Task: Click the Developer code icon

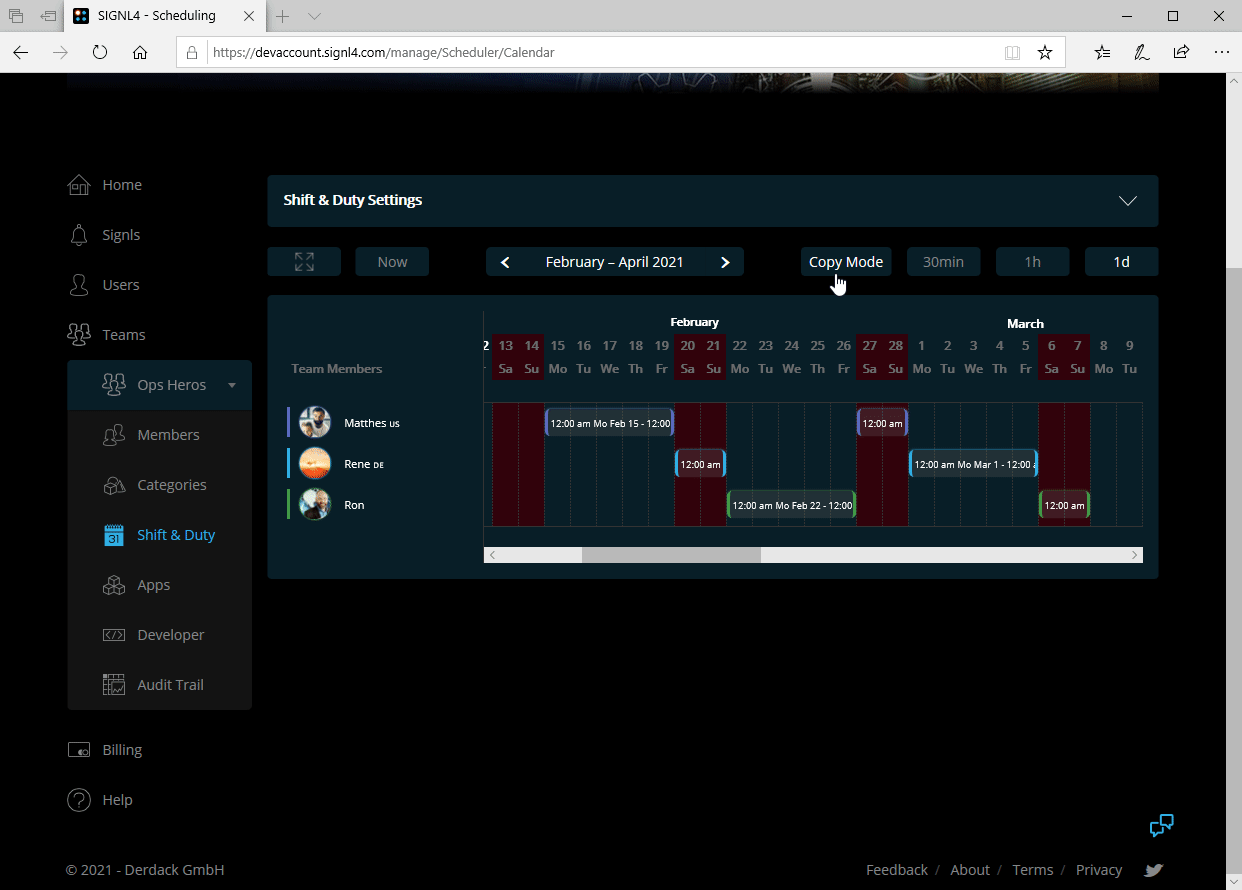Action: (x=114, y=635)
